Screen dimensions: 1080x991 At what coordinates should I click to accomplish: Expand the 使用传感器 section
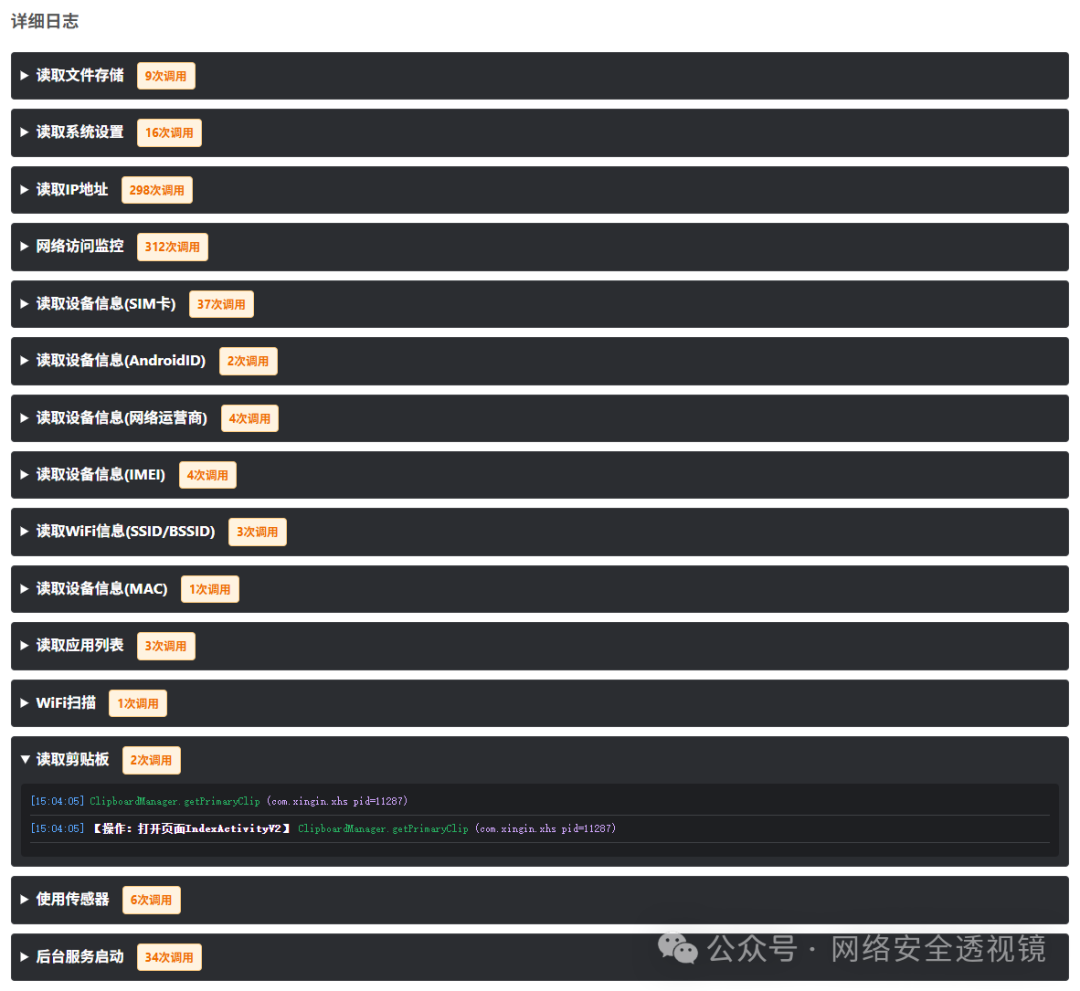click(539, 899)
